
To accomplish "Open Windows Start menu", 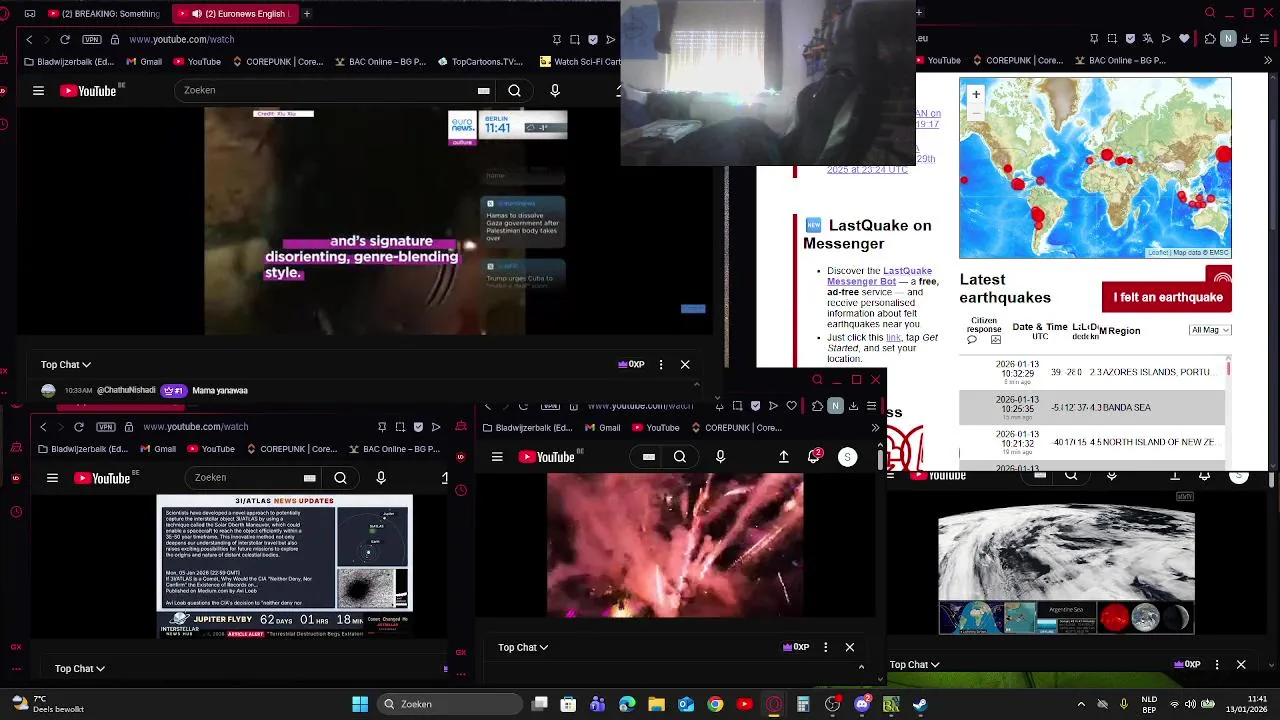I will point(360,704).
